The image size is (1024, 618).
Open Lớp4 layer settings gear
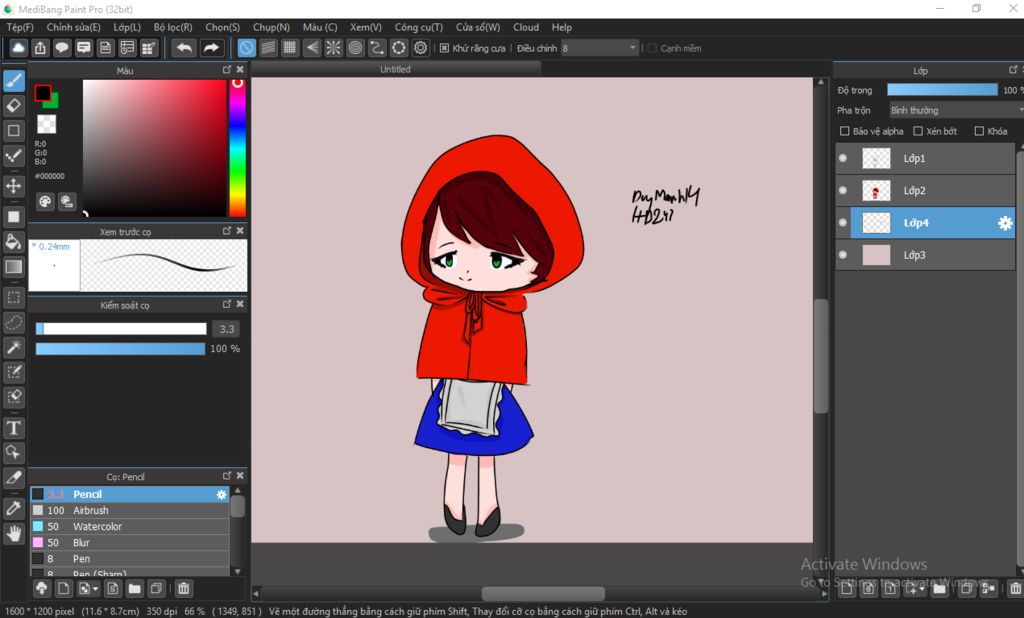[x=1005, y=223]
